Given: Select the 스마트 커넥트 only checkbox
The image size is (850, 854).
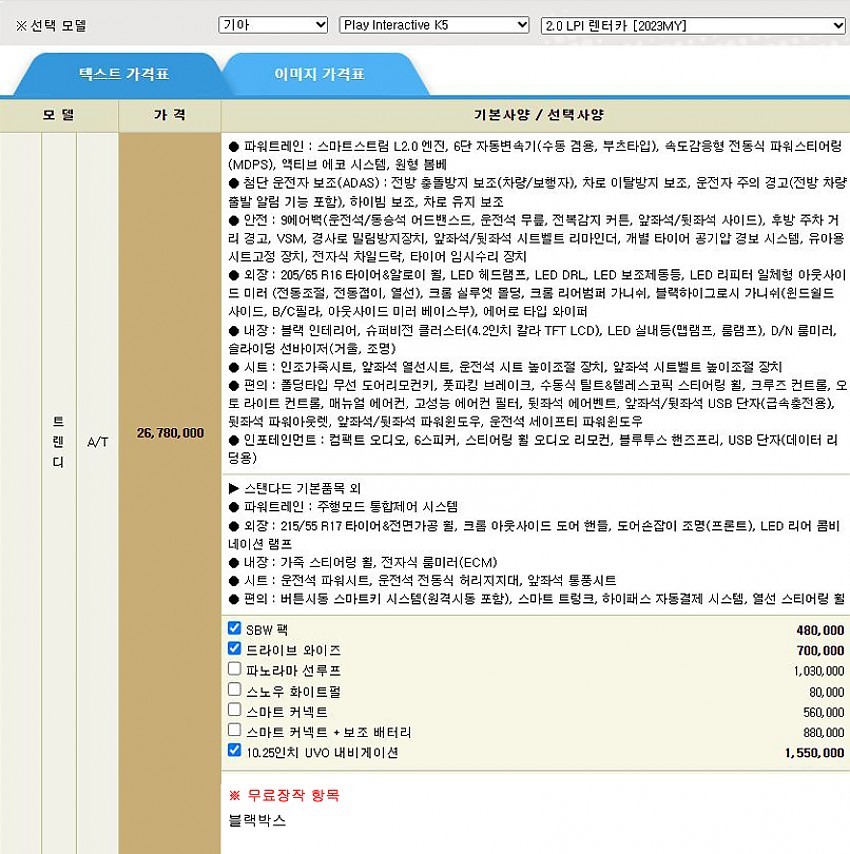Looking at the screenshot, I should point(234,710).
